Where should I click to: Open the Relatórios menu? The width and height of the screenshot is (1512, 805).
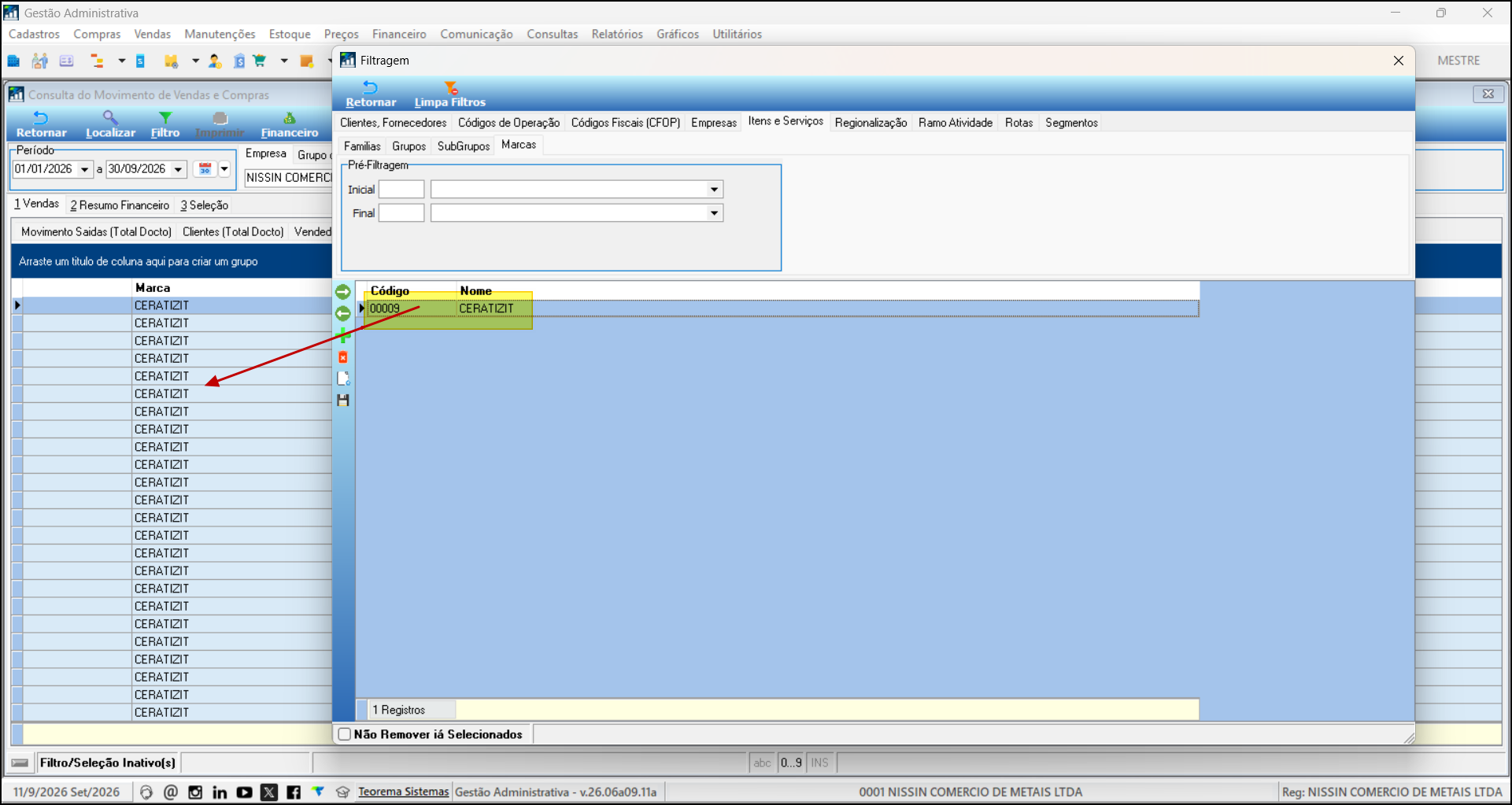click(617, 34)
